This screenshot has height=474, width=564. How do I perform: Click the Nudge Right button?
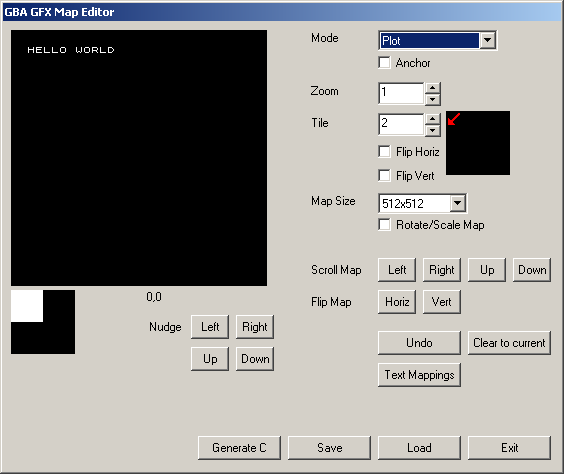[x=255, y=327]
